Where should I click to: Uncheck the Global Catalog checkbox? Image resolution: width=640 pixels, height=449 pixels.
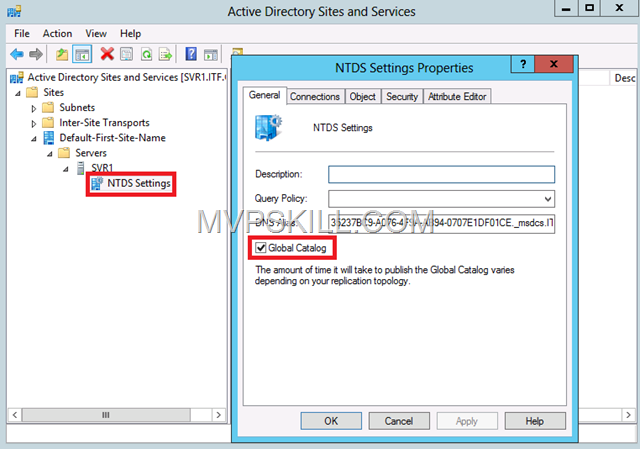(261, 247)
